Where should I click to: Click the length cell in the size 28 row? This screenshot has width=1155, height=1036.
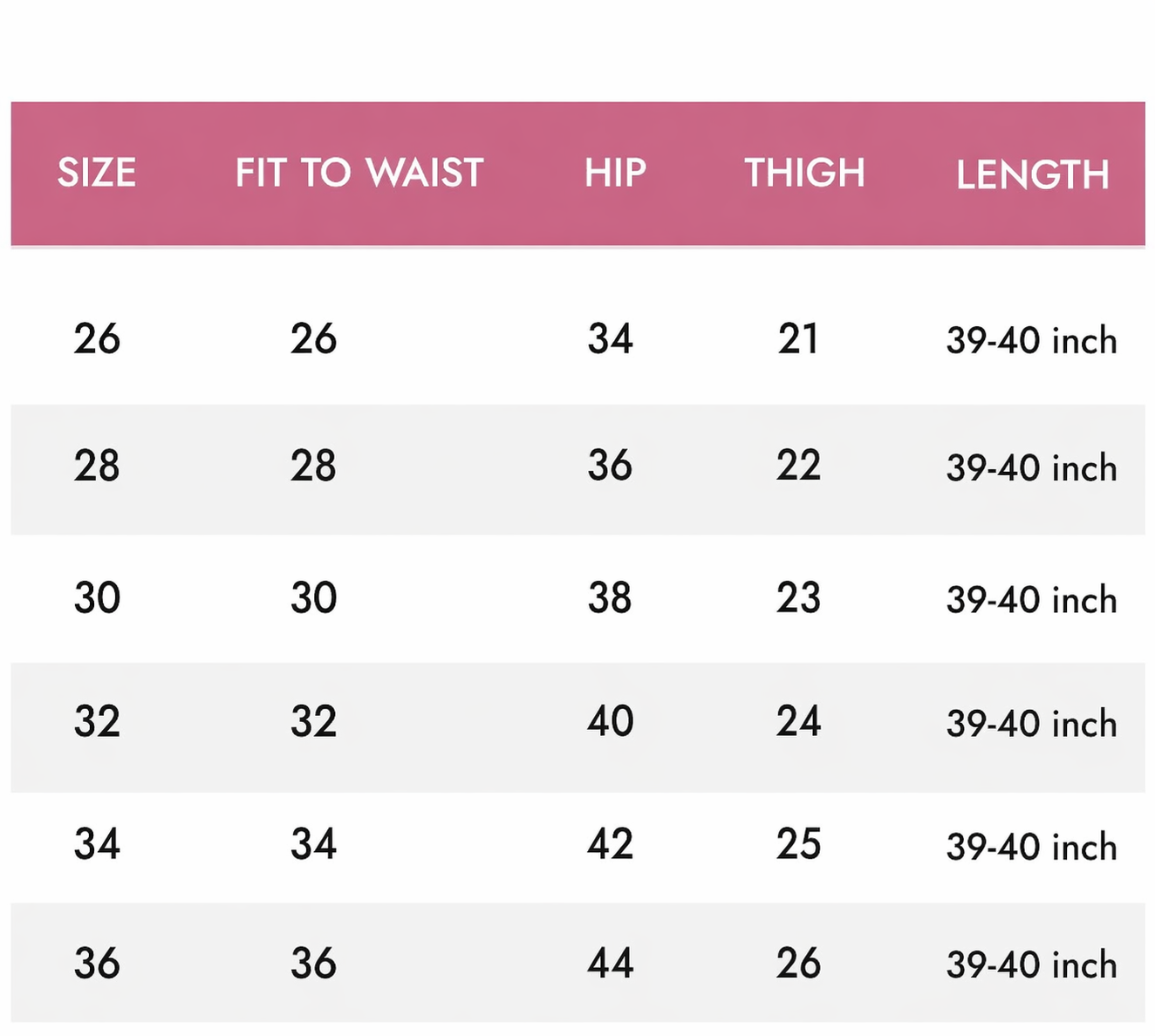[x=1031, y=468]
